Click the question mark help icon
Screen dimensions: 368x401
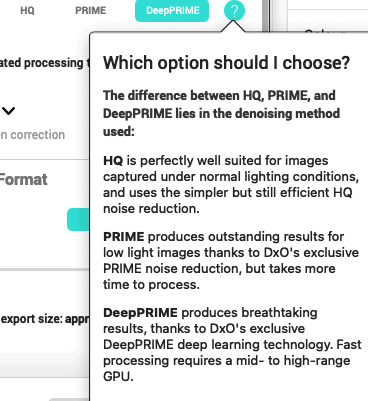(x=234, y=11)
